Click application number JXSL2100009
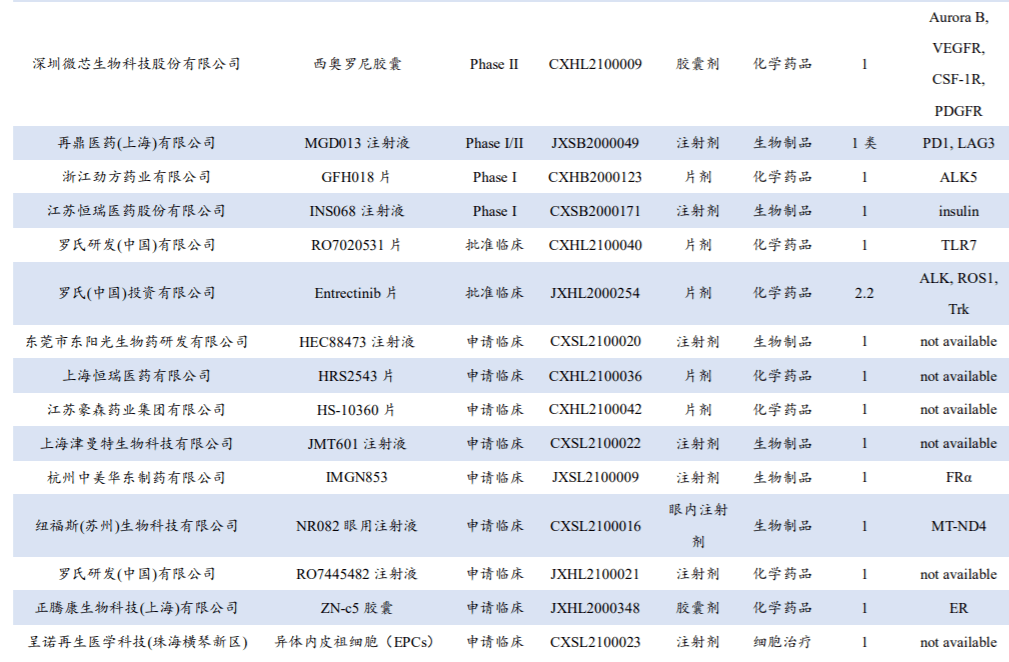Screen dimensions: 1009x662 tap(595, 477)
